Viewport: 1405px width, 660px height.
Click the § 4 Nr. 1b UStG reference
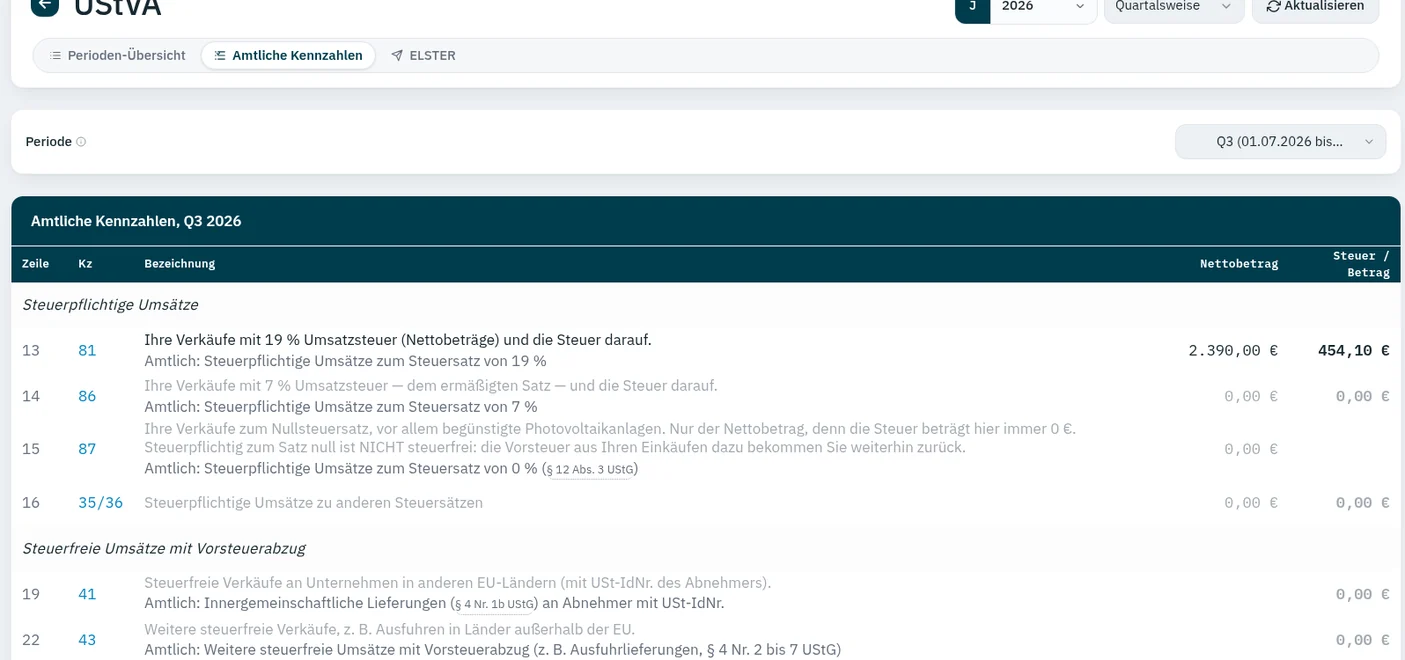pyautogui.click(x=494, y=604)
